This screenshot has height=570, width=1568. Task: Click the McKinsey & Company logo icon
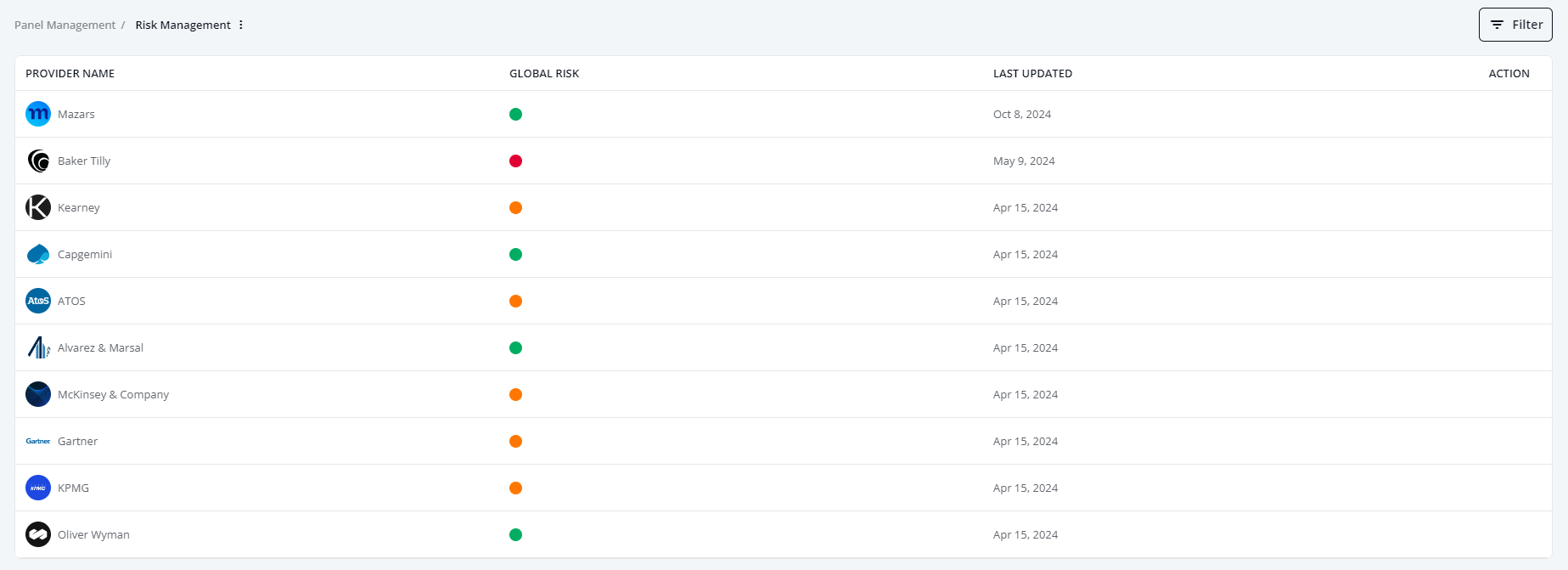(x=38, y=394)
